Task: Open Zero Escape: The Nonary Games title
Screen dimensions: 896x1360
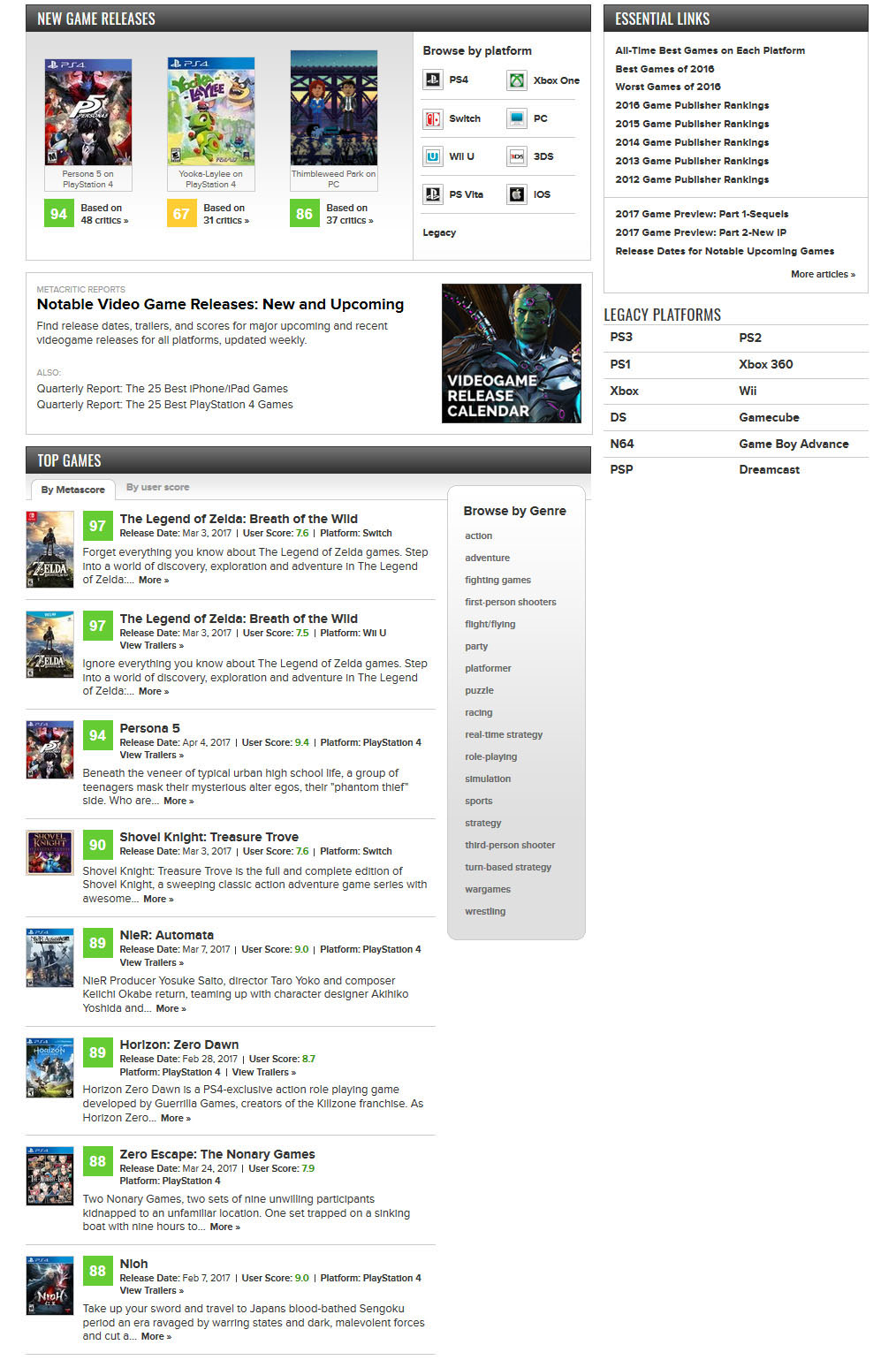Action: pyautogui.click(x=217, y=1154)
